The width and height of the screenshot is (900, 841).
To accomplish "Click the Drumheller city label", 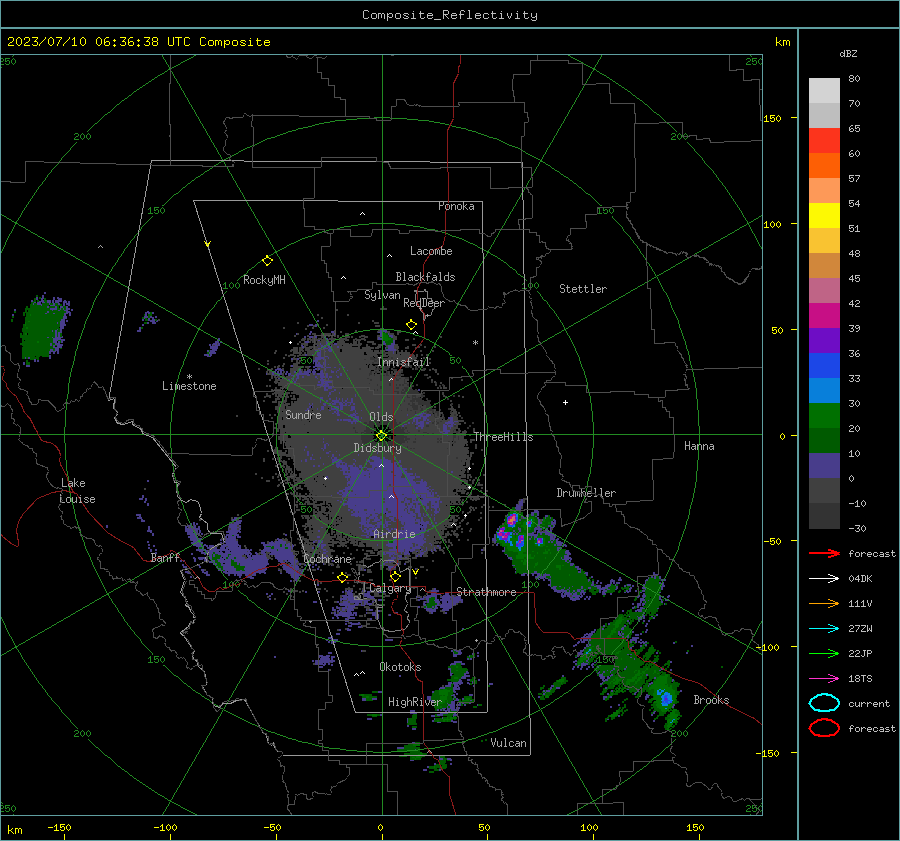I will coord(586,493).
